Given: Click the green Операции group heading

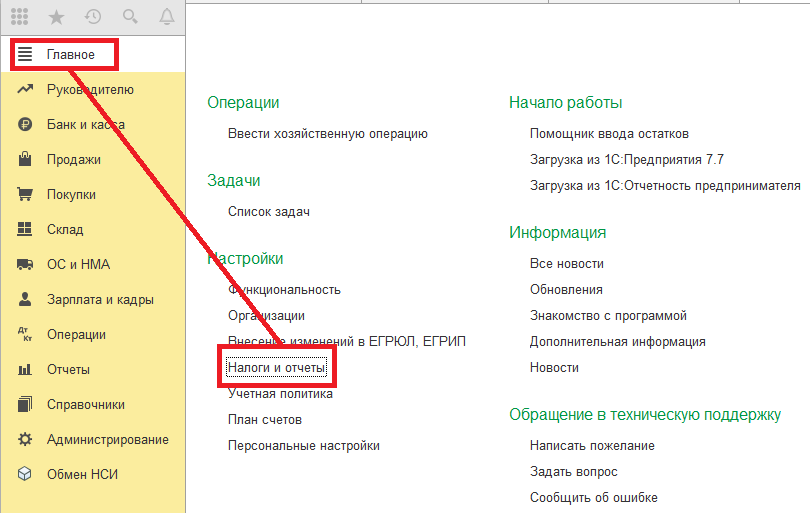Looking at the screenshot, I should pyautogui.click(x=243, y=103).
